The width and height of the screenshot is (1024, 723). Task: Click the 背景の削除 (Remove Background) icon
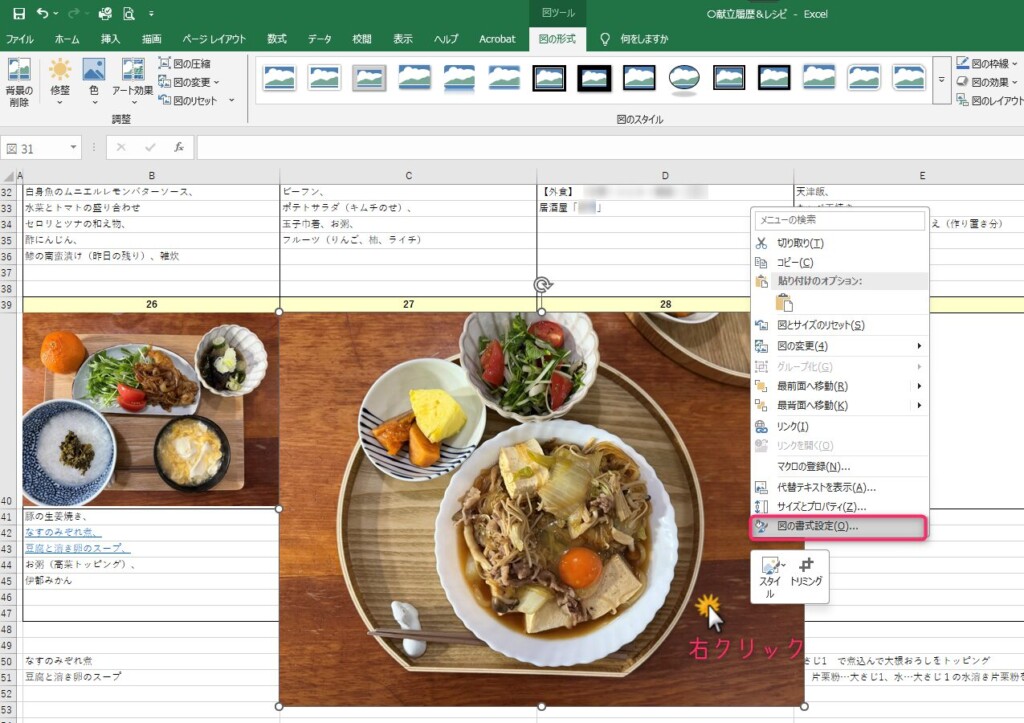point(18,80)
